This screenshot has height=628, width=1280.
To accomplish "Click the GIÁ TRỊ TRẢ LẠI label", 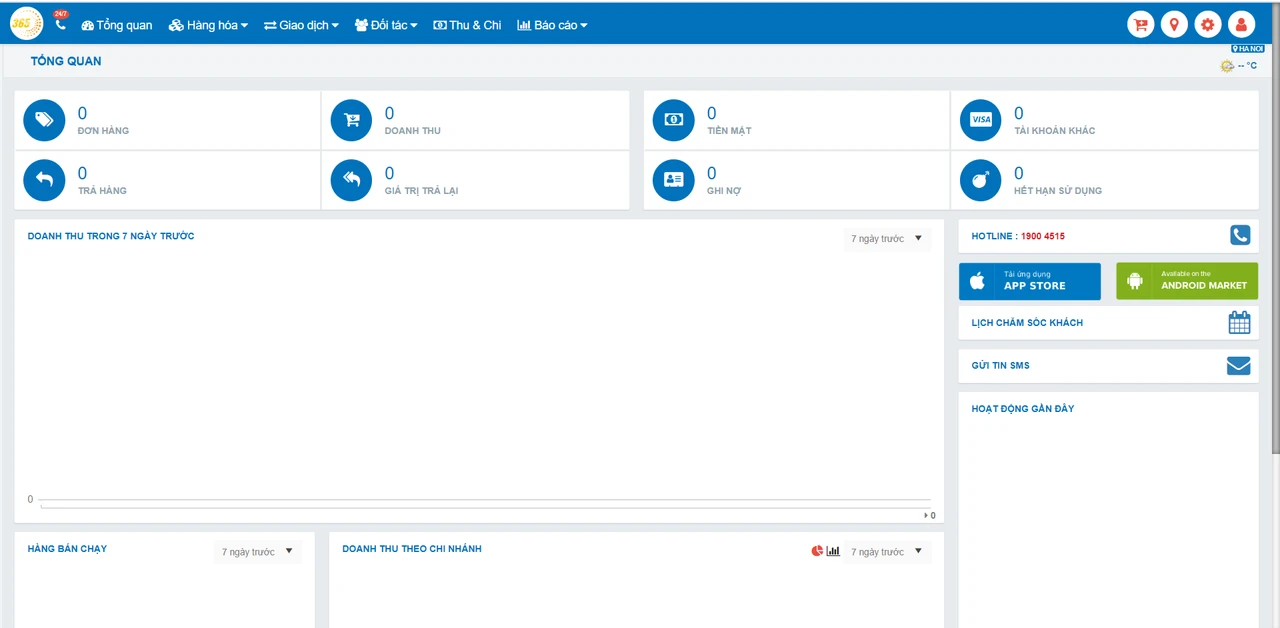I will click(422, 191).
